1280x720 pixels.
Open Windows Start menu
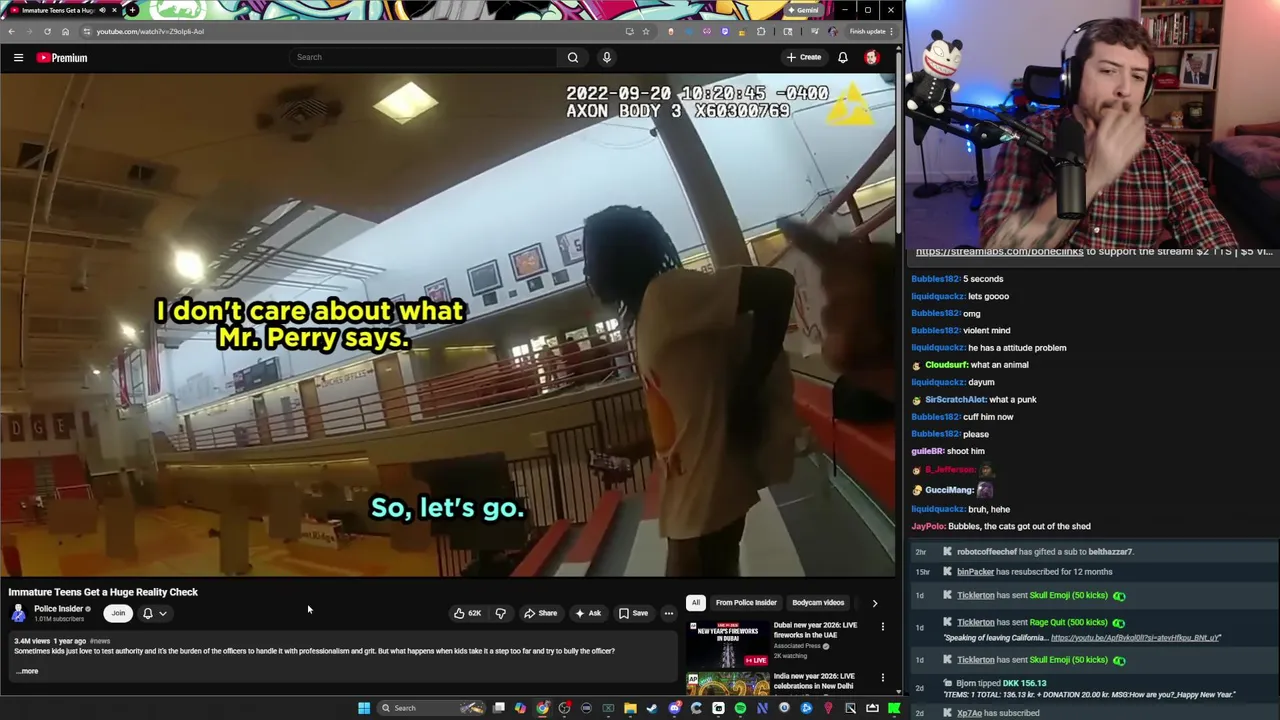point(364,708)
